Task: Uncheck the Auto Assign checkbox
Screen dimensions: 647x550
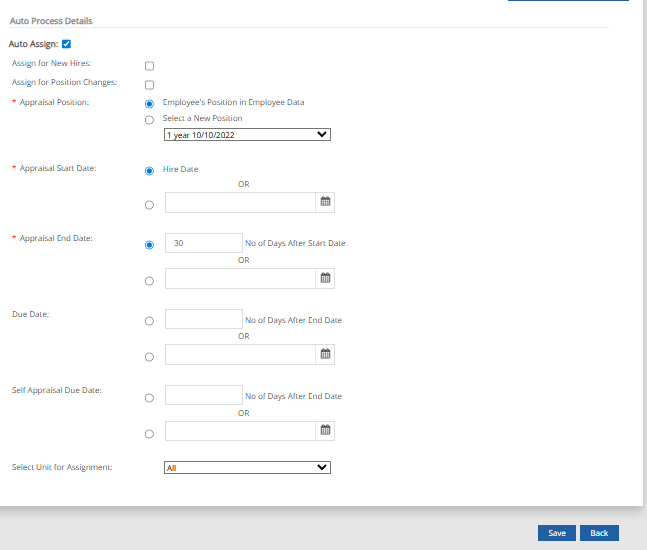Action: point(66,44)
